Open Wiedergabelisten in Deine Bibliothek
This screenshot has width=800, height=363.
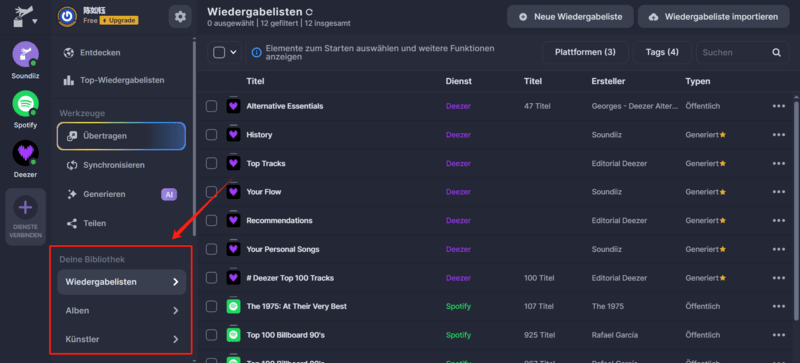(121, 282)
